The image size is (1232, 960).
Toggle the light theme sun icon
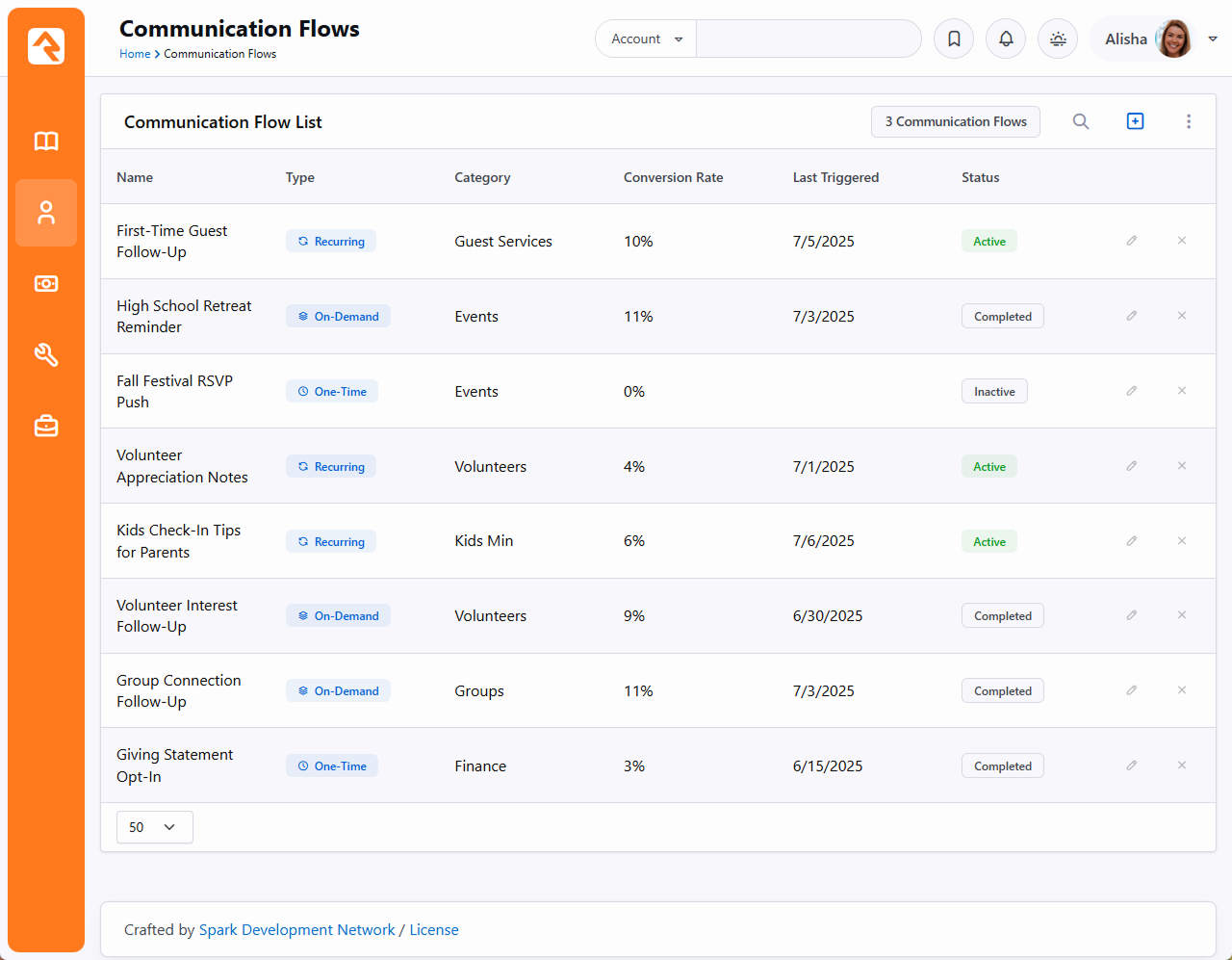tap(1058, 39)
